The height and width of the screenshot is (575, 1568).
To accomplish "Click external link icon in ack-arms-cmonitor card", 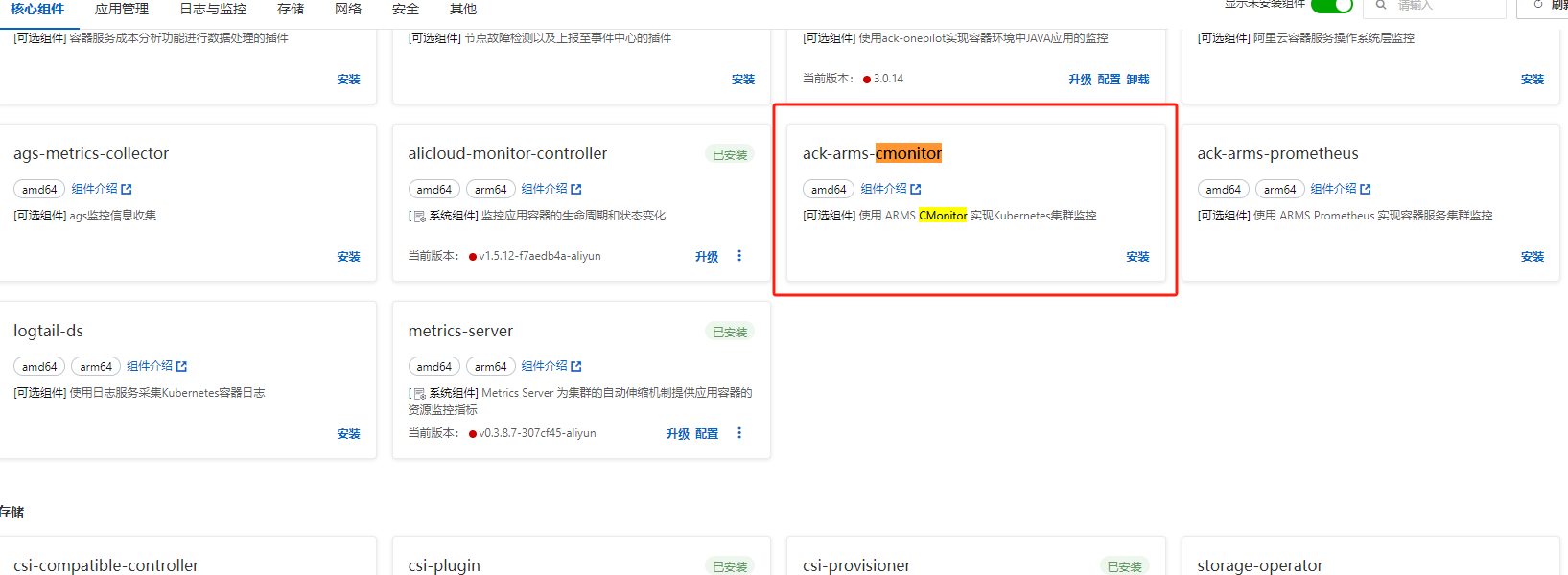I will pyautogui.click(x=916, y=190).
